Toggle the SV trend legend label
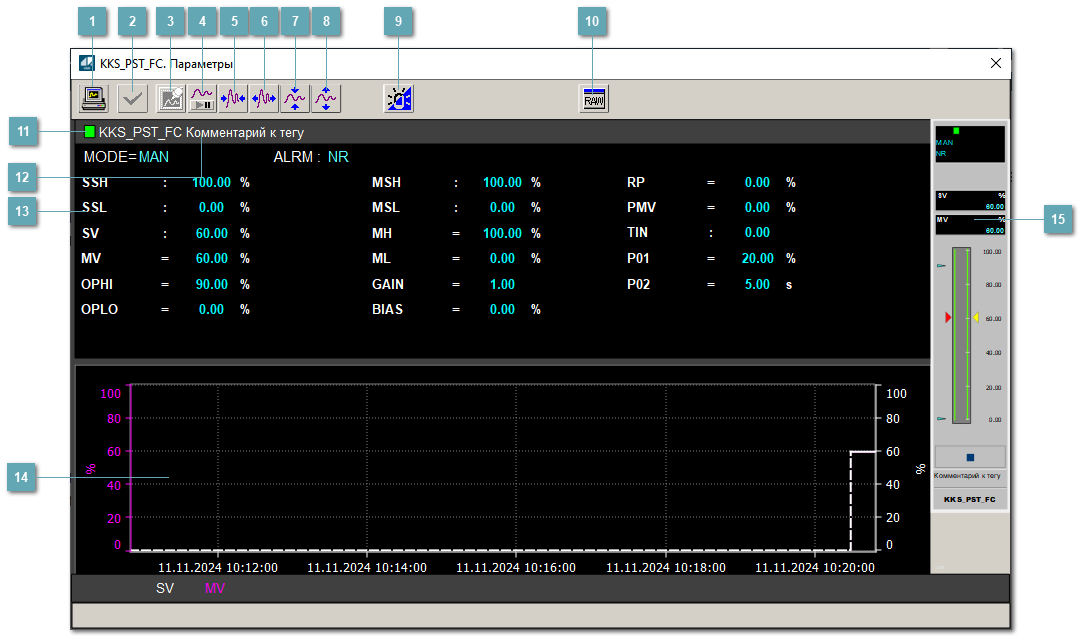The image size is (1083, 639). coord(165,589)
